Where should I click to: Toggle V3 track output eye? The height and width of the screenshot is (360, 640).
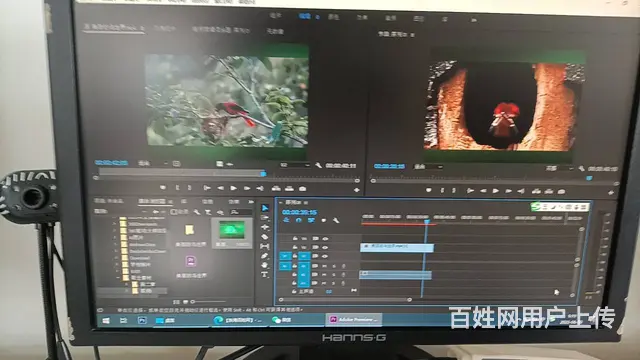[325, 238]
